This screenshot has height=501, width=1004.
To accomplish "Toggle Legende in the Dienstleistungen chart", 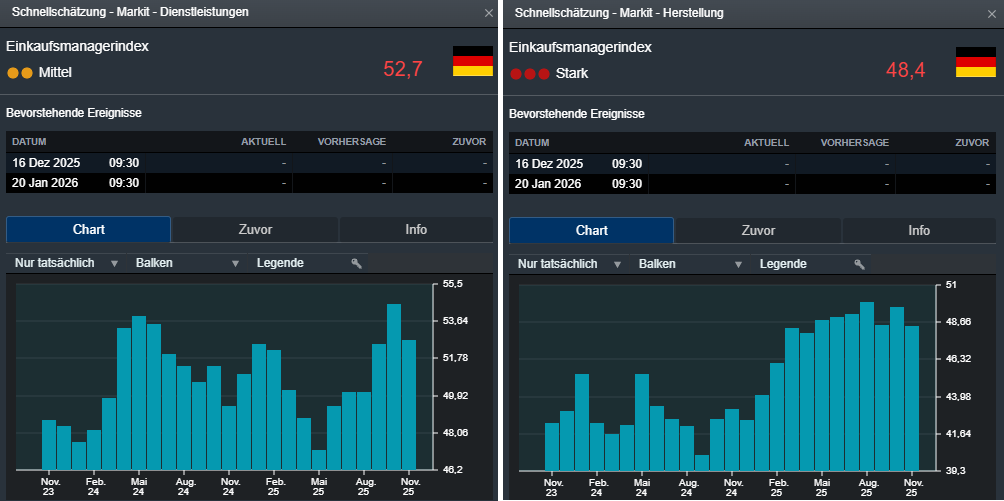I will [280, 264].
